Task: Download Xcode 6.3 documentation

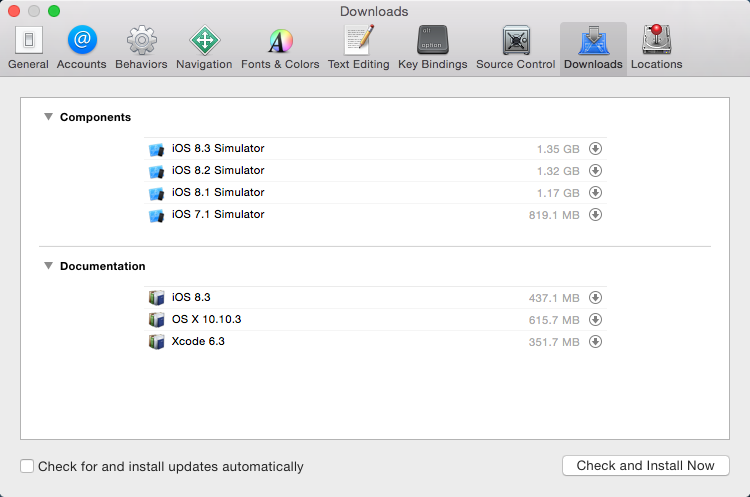Action: tap(596, 342)
